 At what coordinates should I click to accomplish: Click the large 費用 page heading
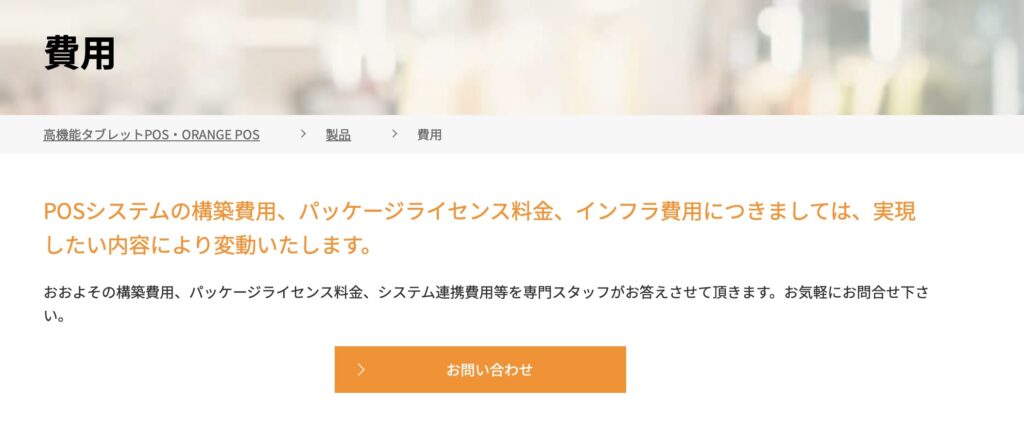point(80,53)
